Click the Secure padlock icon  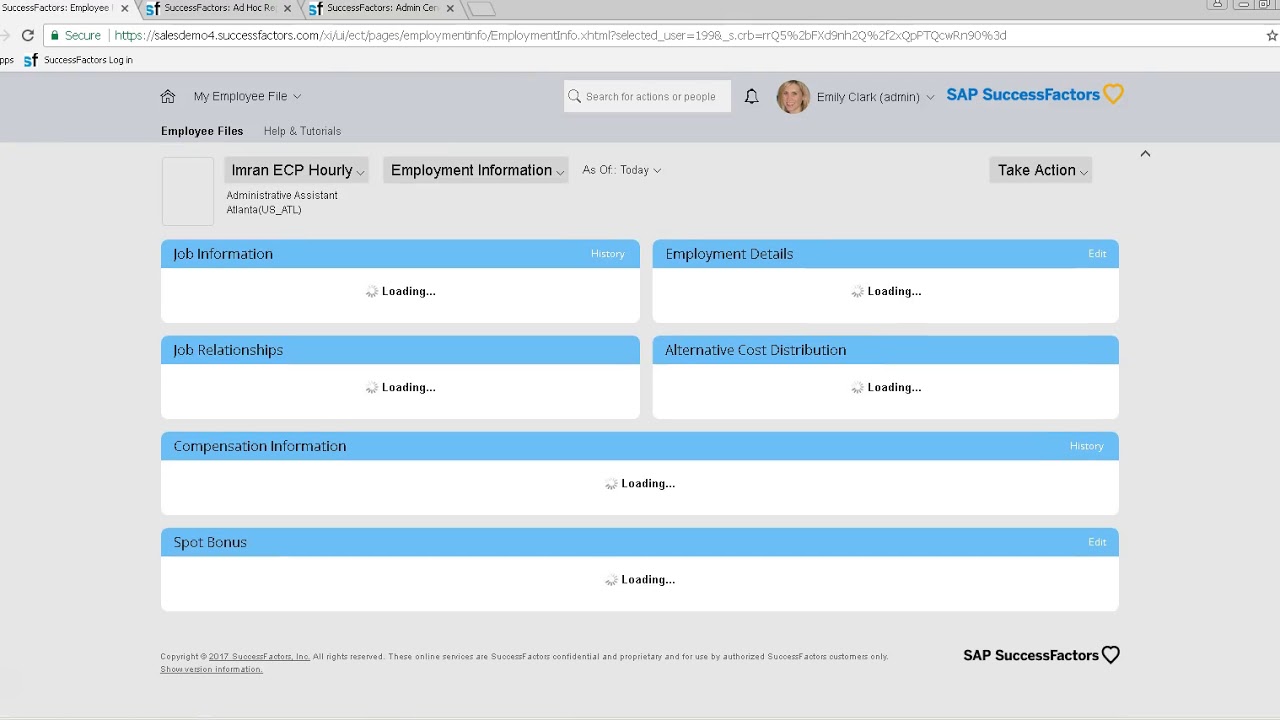55,35
